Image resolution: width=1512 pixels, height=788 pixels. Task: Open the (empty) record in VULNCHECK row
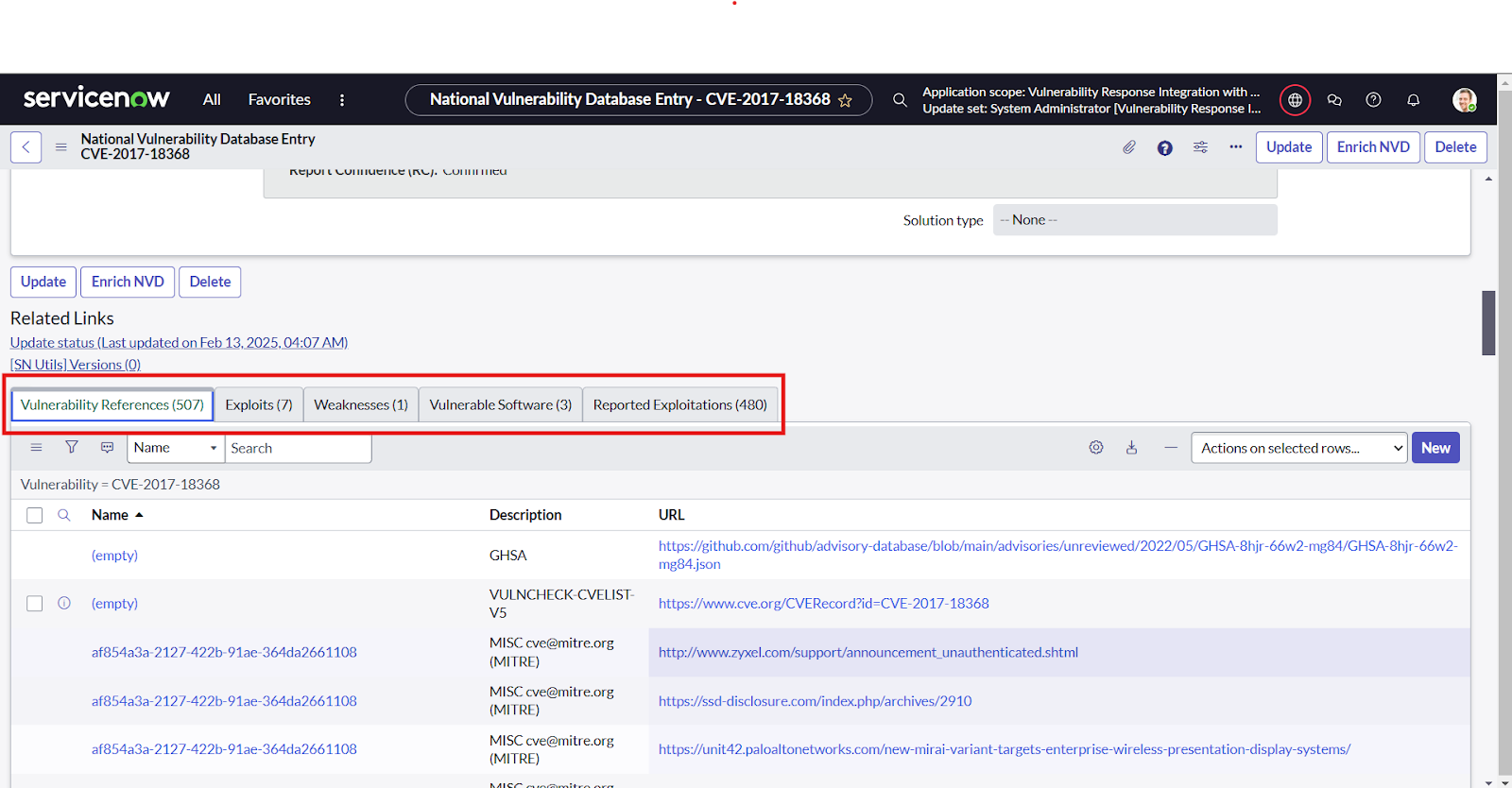coord(114,604)
